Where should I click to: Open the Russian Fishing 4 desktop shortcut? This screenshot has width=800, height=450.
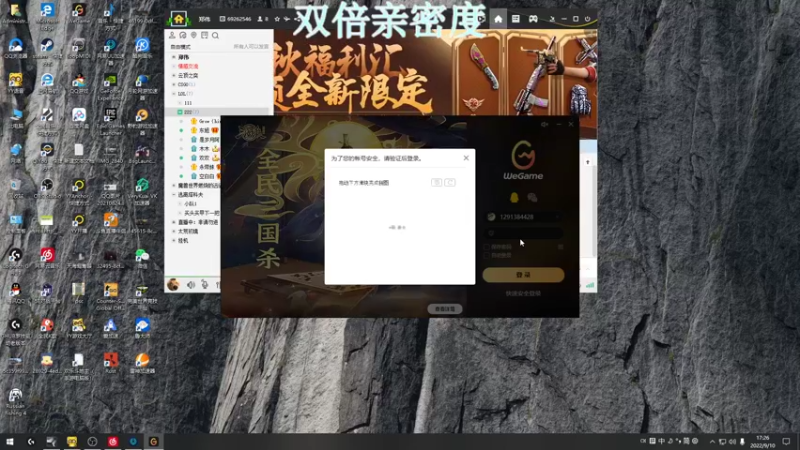point(15,401)
